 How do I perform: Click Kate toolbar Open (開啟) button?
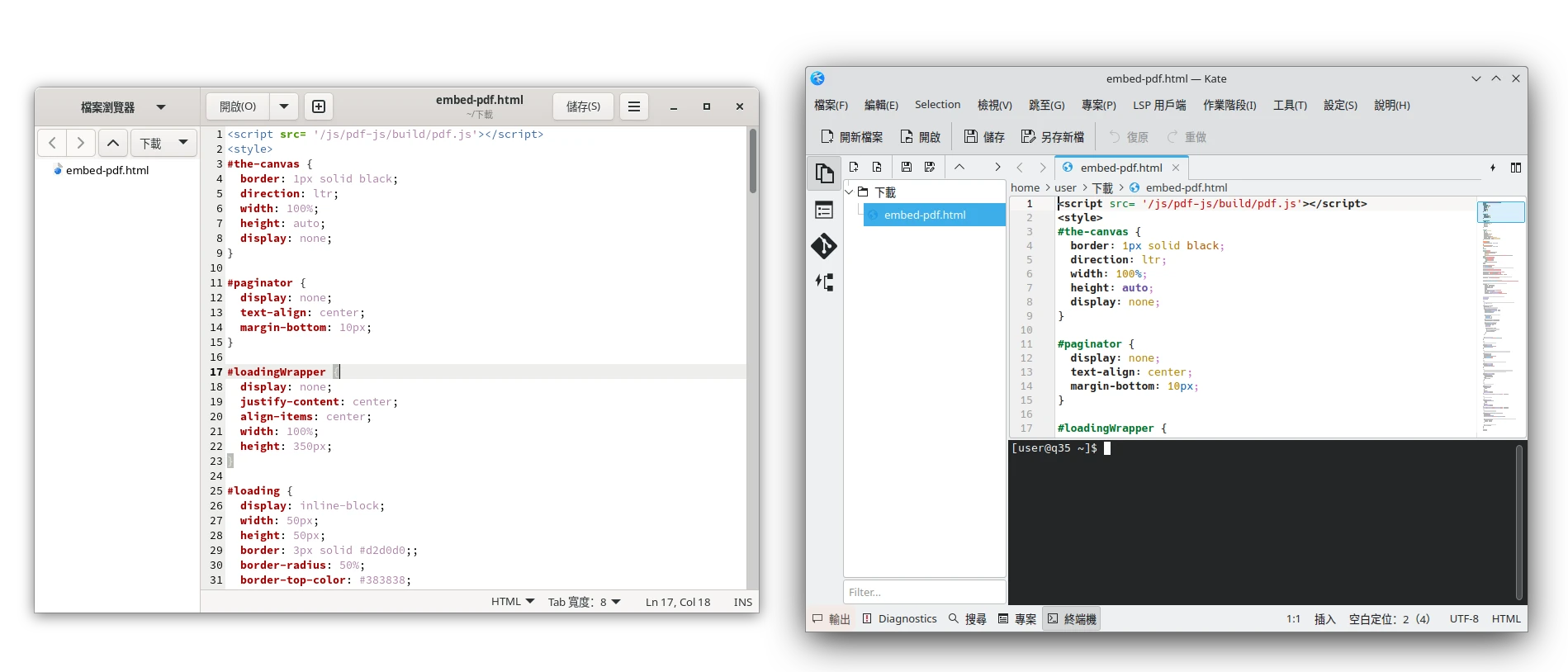(921, 137)
